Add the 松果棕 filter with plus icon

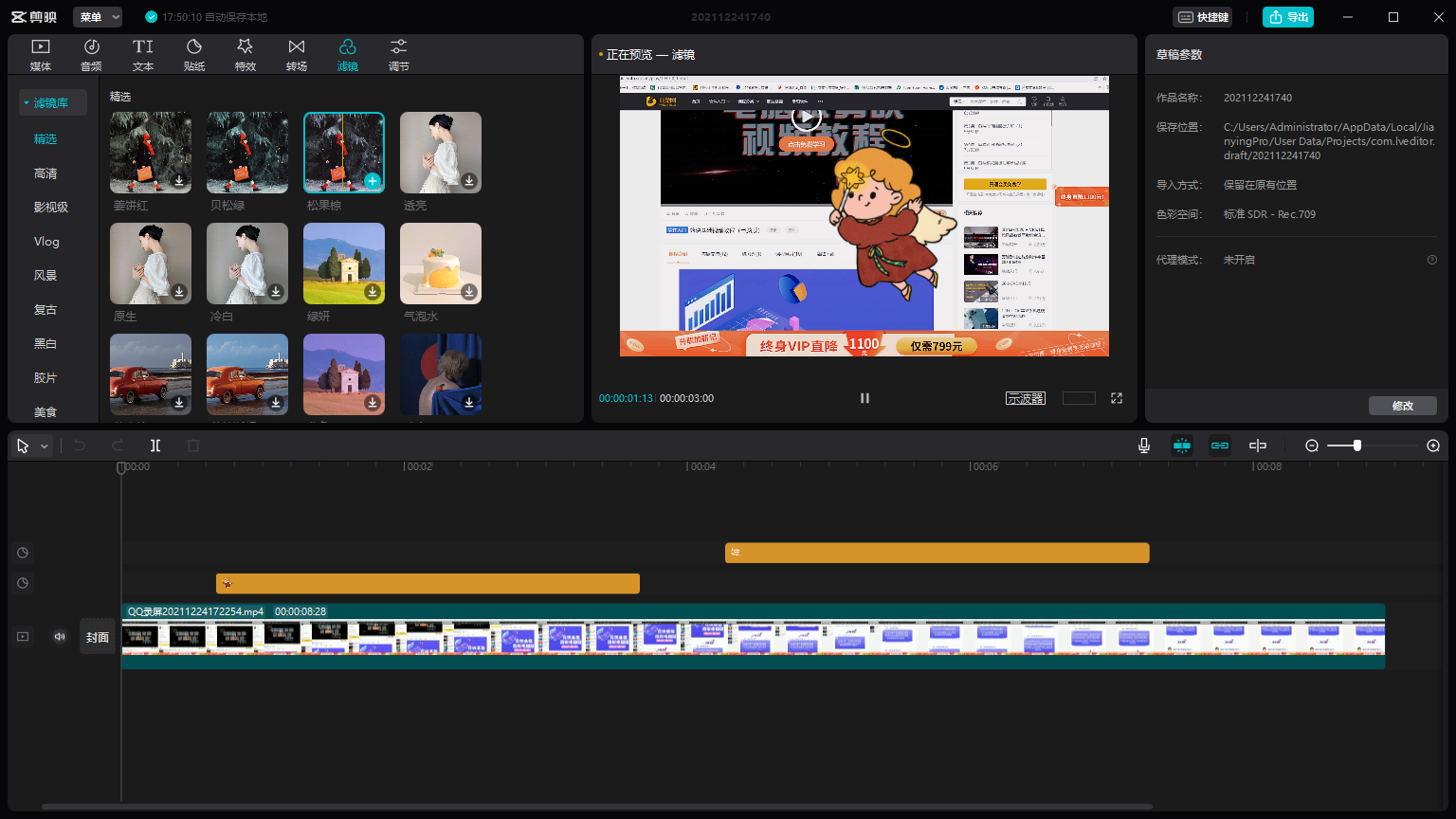point(373,181)
